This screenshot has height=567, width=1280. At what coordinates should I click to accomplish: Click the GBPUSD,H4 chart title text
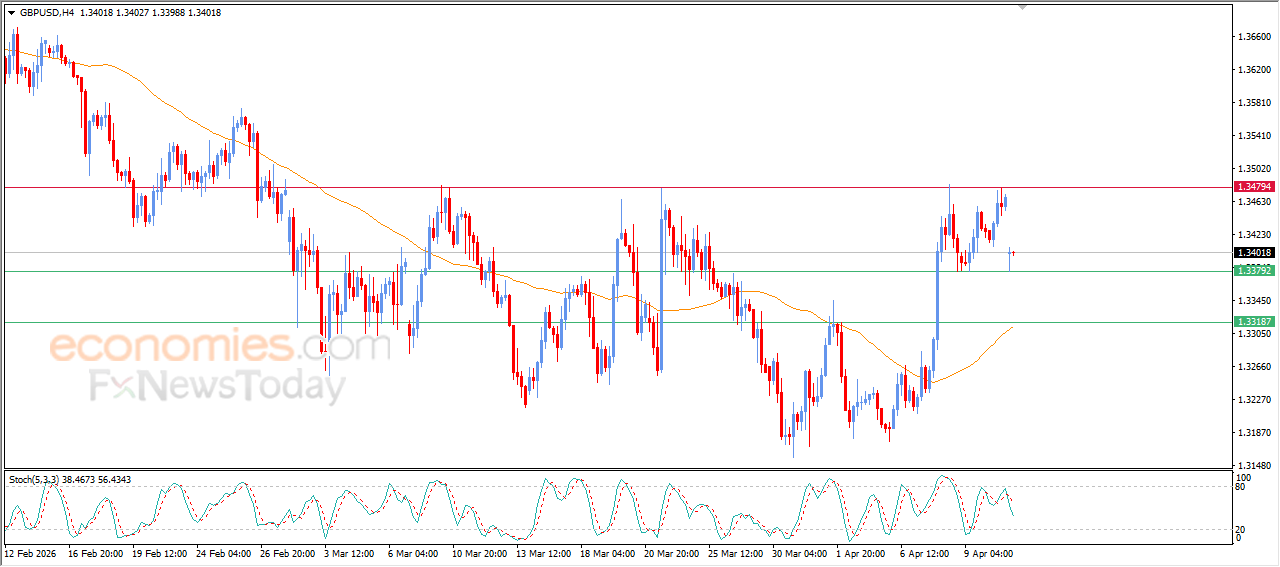coord(46,13)
